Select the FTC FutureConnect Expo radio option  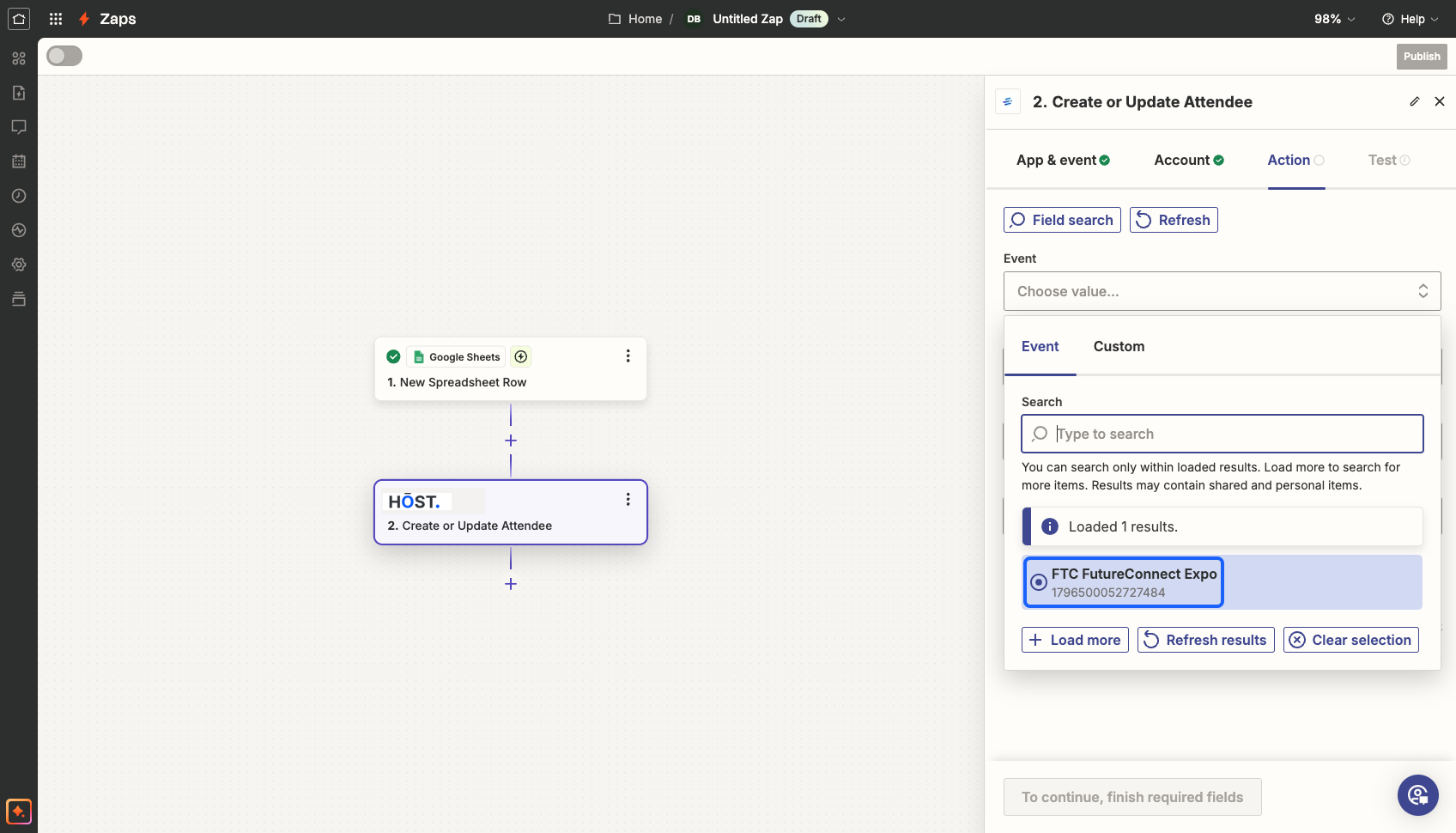pos(1039,582)
